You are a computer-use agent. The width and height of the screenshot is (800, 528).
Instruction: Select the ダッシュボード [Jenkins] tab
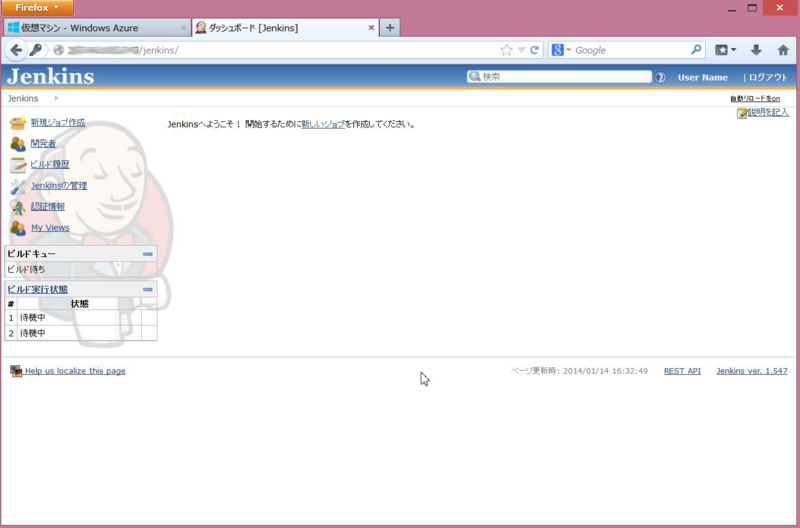pyautogui.click(x=286, y=28)
